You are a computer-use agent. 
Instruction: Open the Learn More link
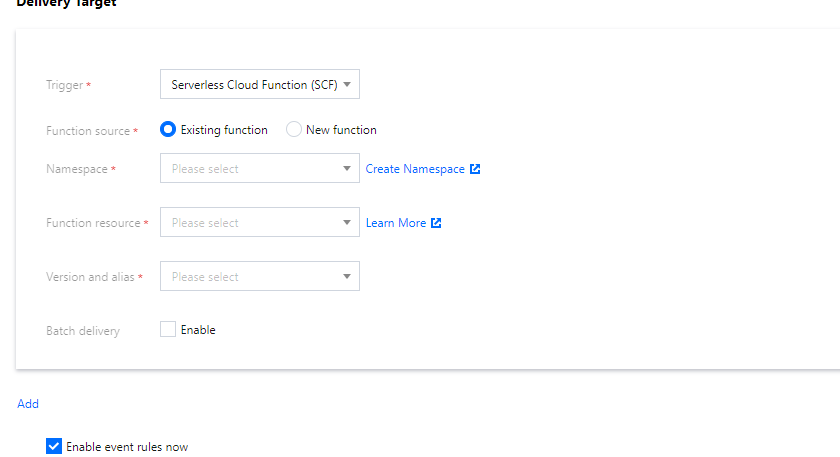coord(396,223)
